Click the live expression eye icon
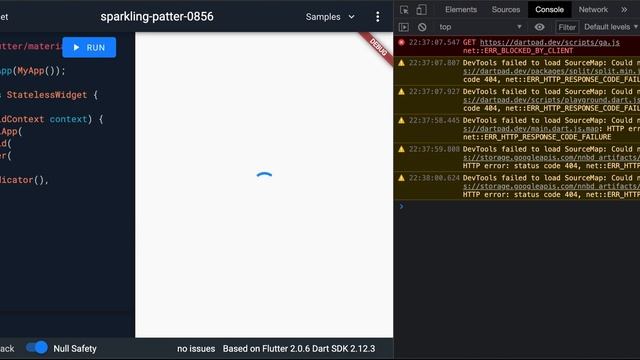This screenshot has width=640, height=360. click(x=540, y=27)
